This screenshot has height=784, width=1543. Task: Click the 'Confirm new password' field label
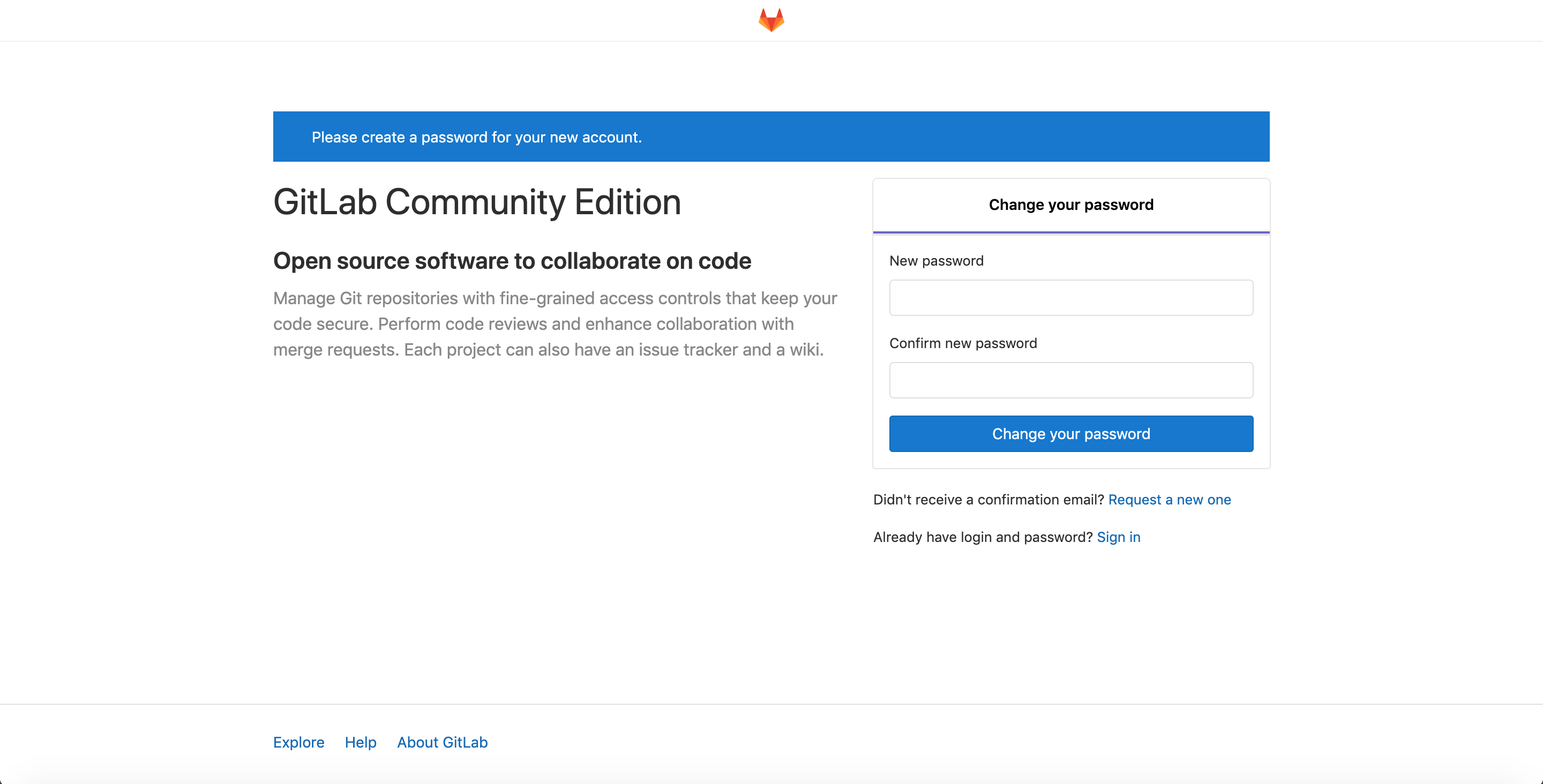963,343
